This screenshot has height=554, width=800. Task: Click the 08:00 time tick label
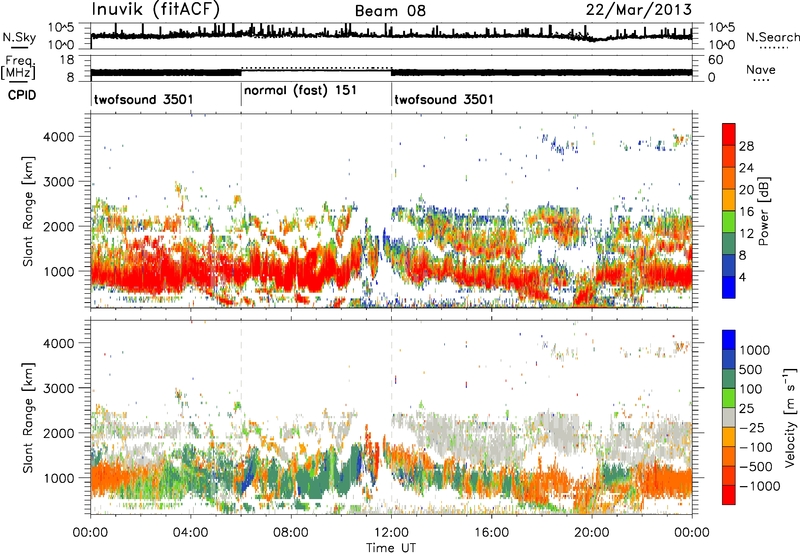click(290, 533)
